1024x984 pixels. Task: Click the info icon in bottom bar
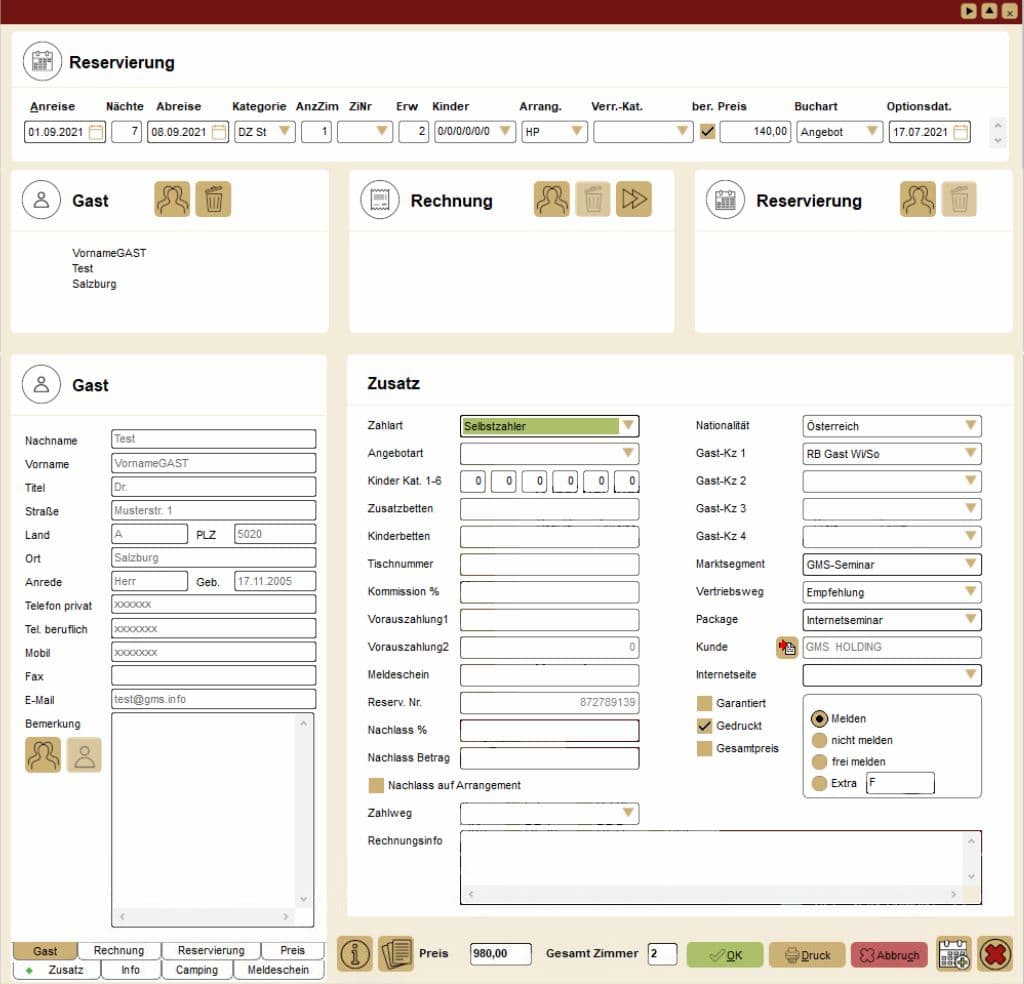point(355,954)
